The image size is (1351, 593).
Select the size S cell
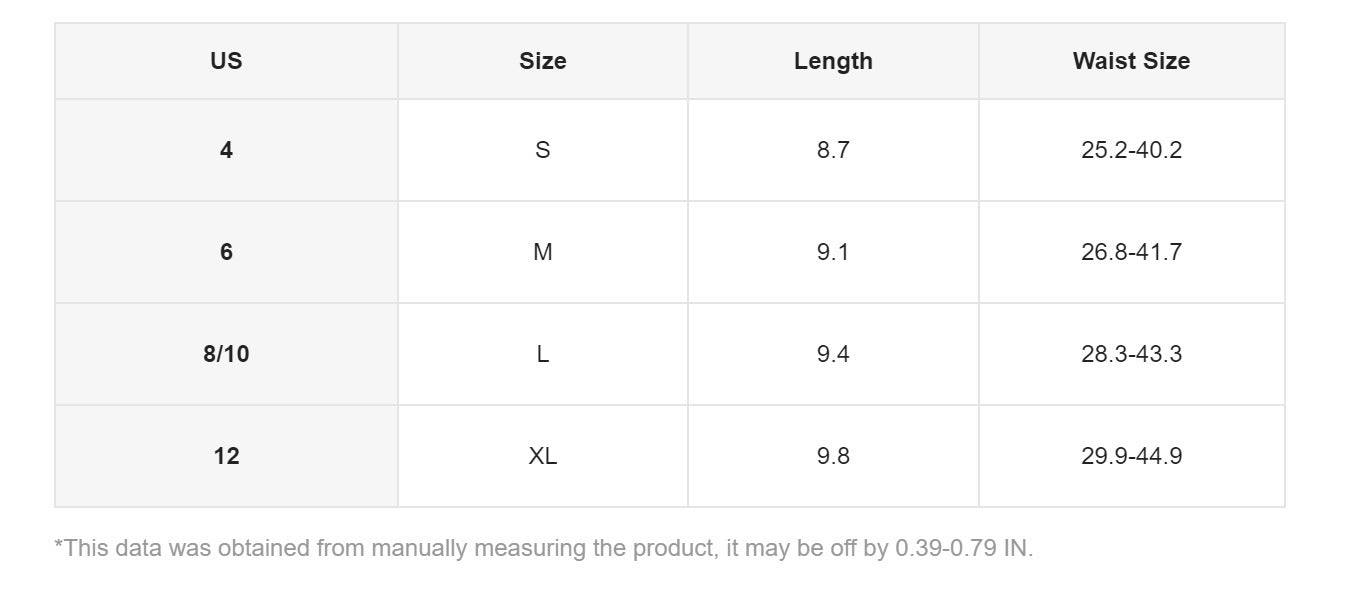click(x=542, y=150)
